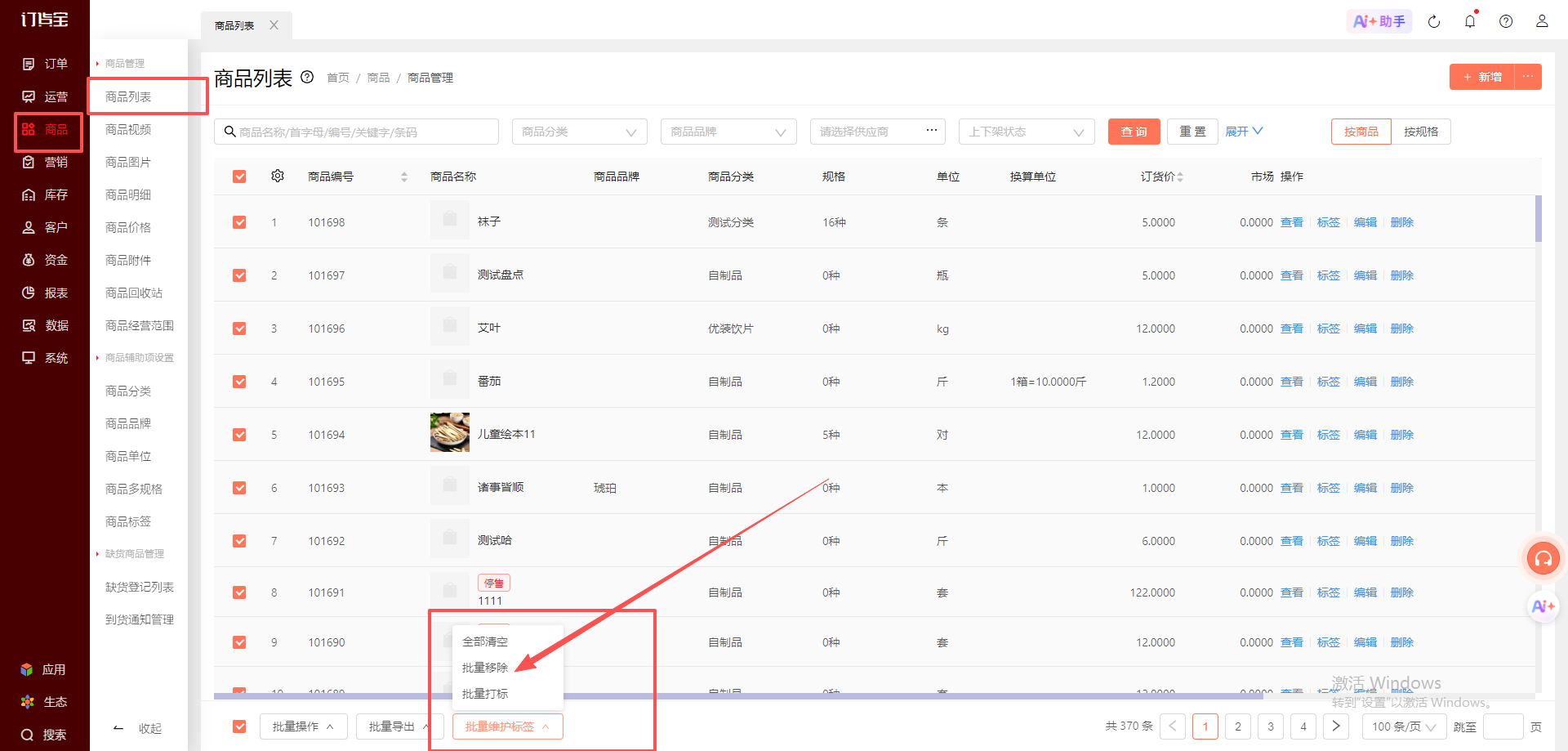Open the notifications bell icon
The height and width of the screenshot is (751, 1568).
pyautogui.click(x=1470, y=21)
